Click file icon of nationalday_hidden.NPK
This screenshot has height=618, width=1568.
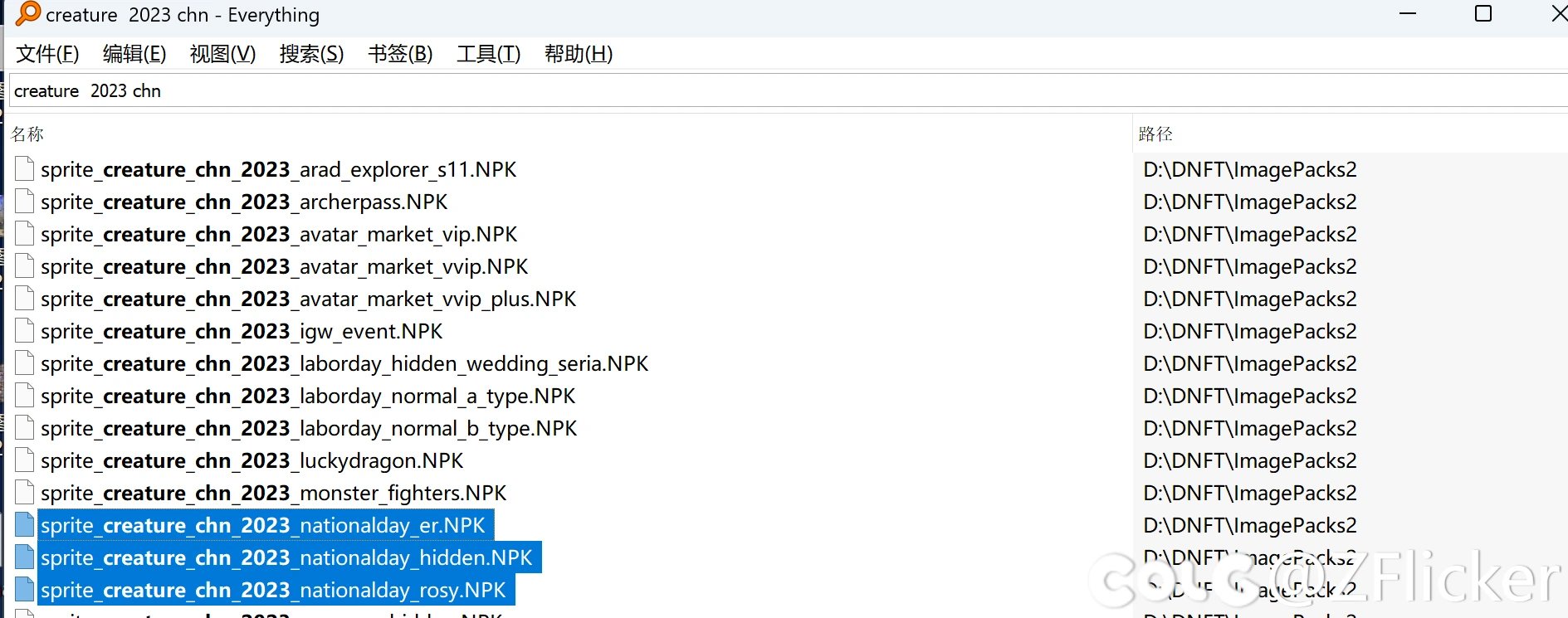[x=25, y=557]
